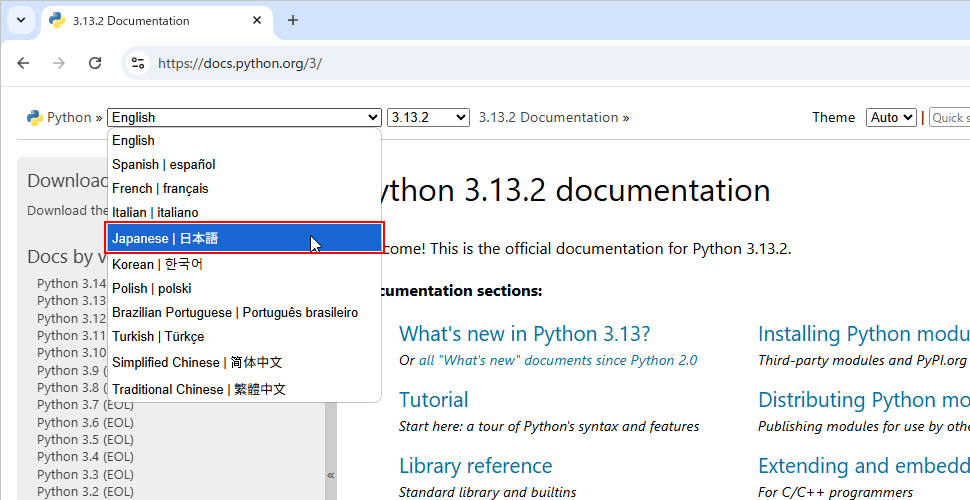Close the 3.13.2 Documentation tab
The width and height of the screenshot is (970, 500).
[257, 20]
